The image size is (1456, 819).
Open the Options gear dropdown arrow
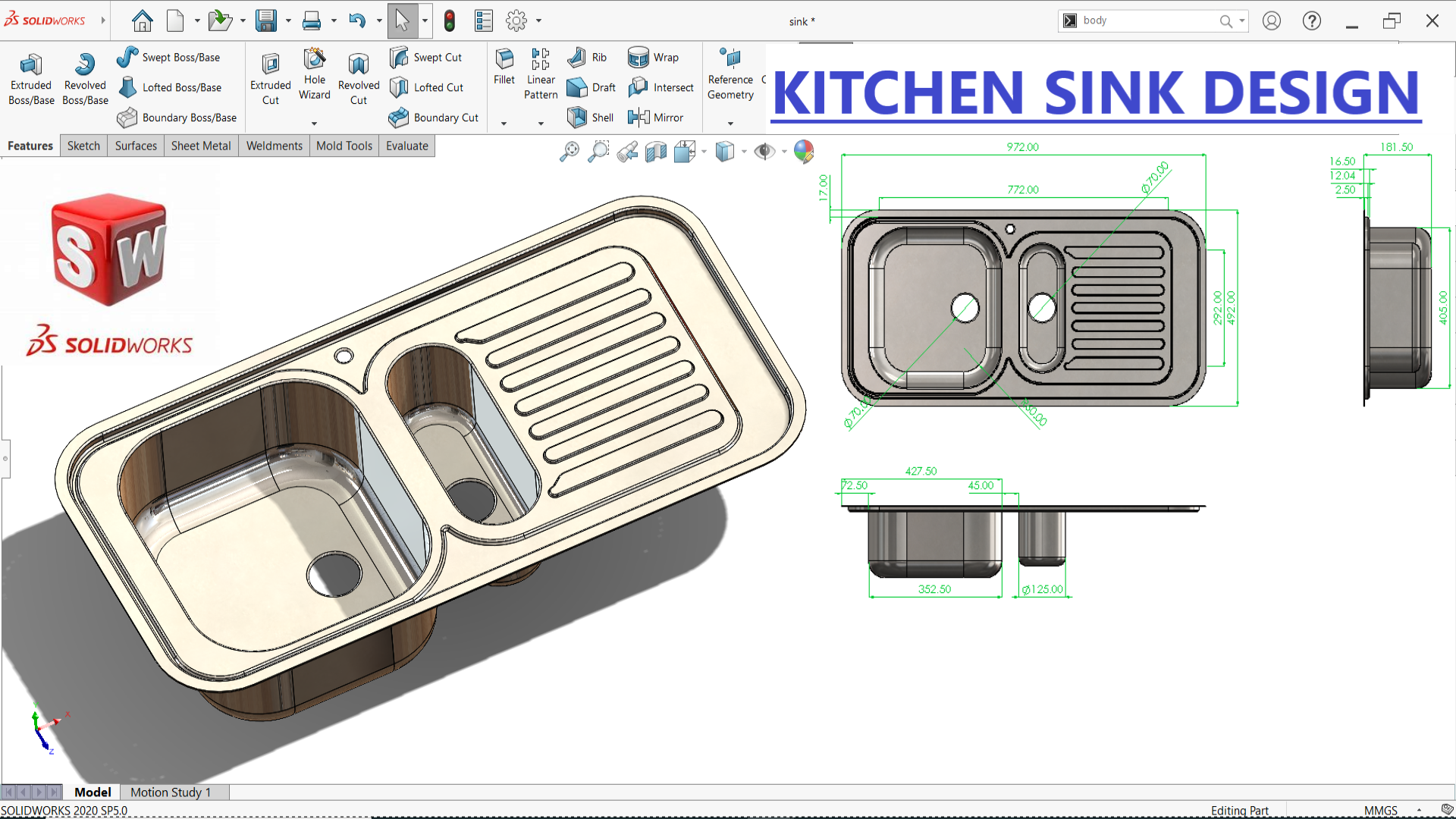pyautogui.click(x=539, y=21)
